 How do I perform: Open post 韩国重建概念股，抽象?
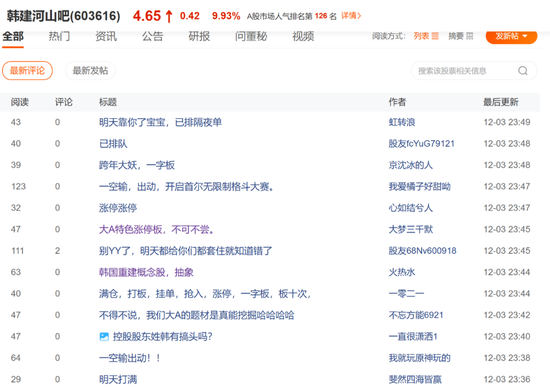146,272
